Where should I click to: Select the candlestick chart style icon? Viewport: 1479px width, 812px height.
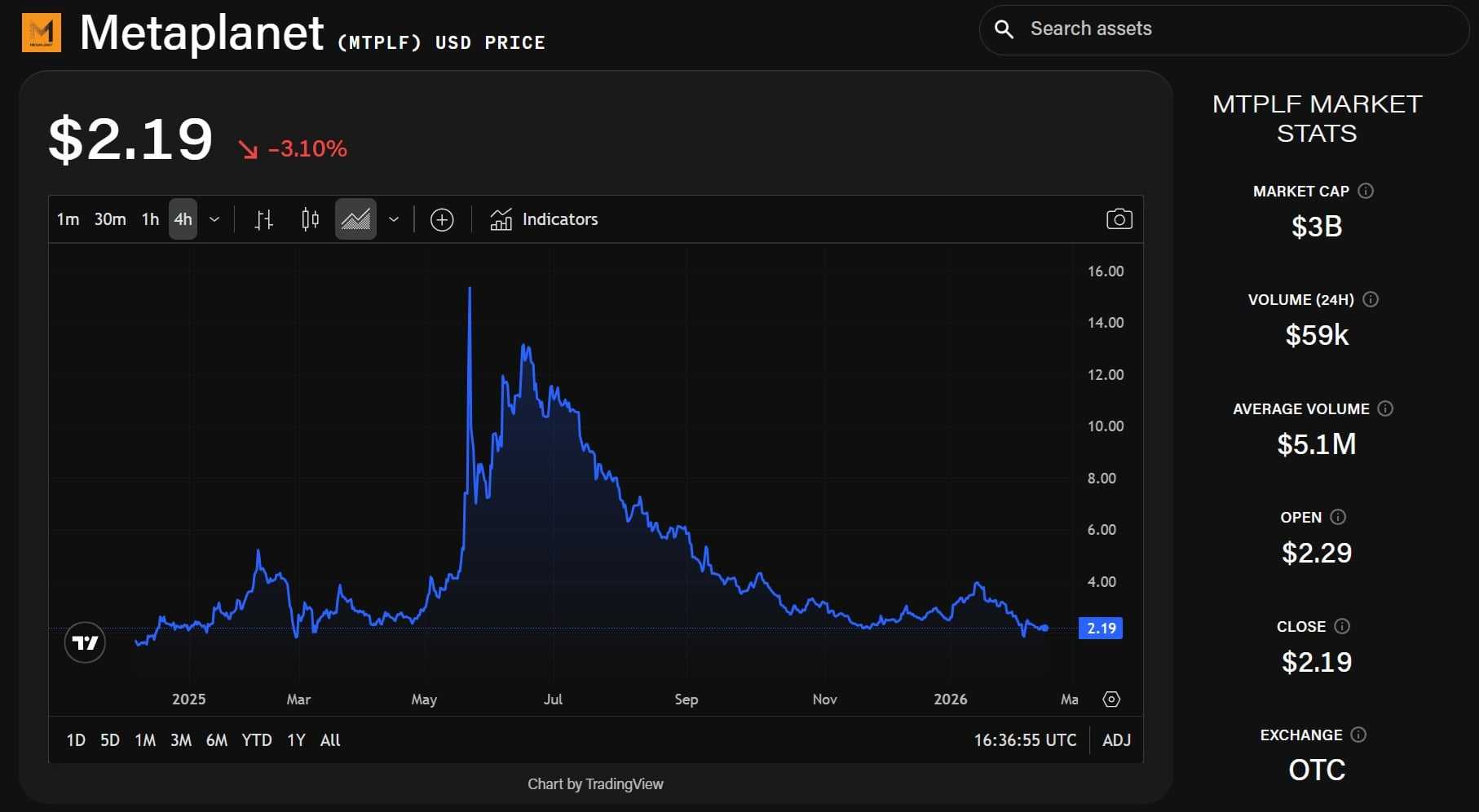point(310,218)
